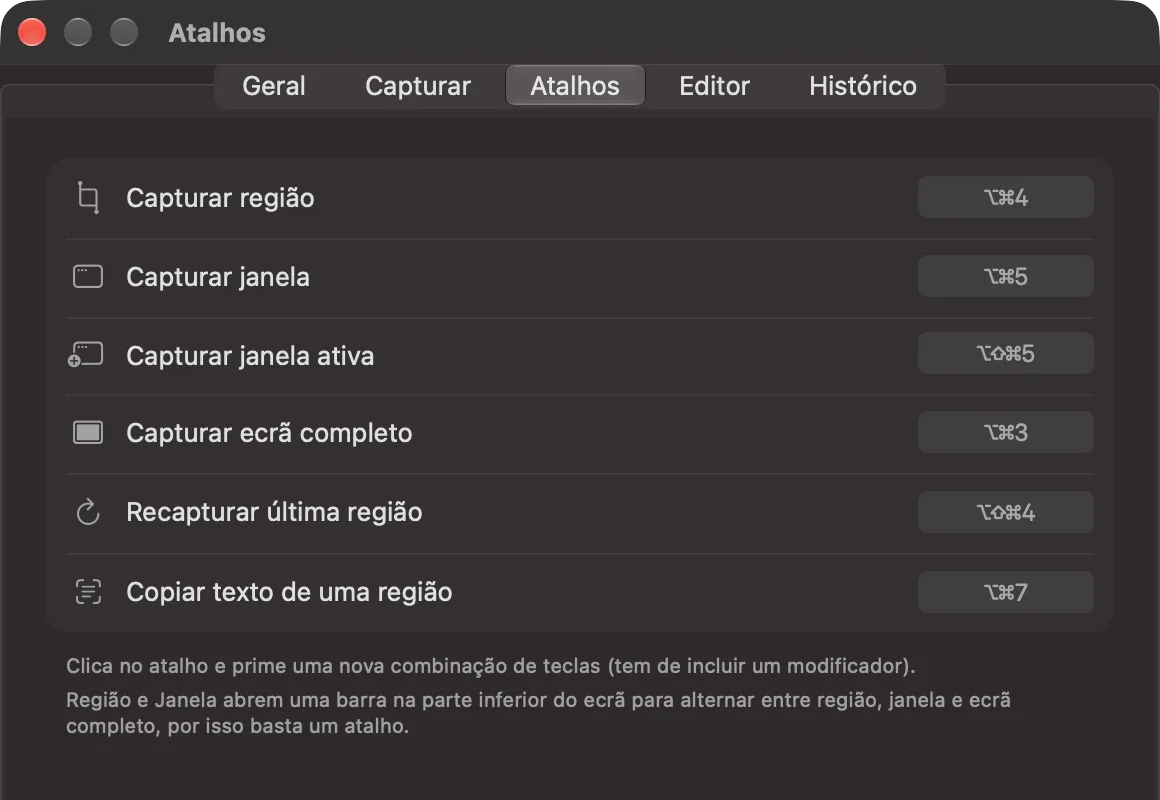Change the ⌥⌘4 shortcut for Capturar região
The width and height of the screenshot is (1160, 800).
point(1005,198)
